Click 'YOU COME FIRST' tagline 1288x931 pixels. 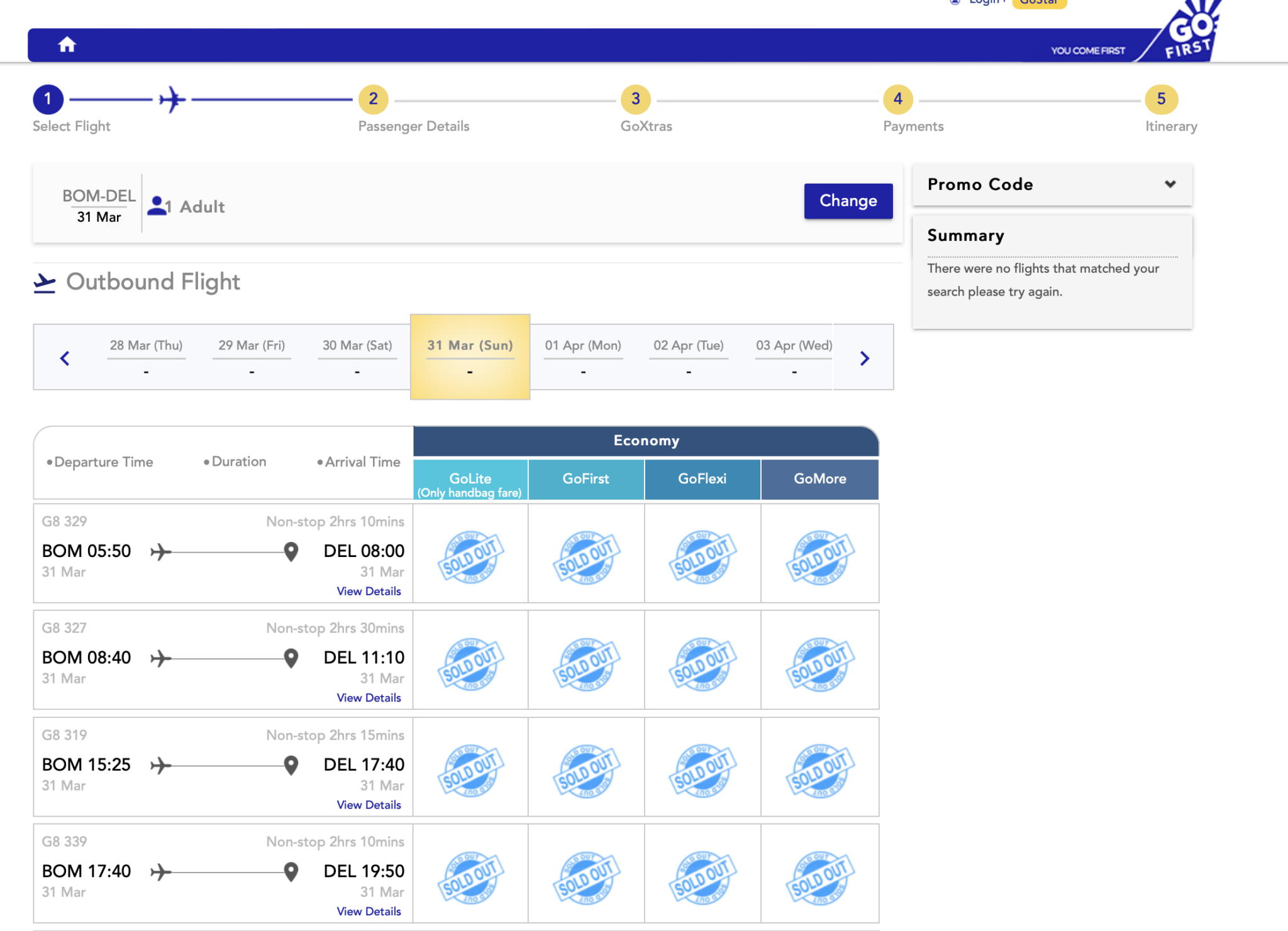coord(1088,51)
